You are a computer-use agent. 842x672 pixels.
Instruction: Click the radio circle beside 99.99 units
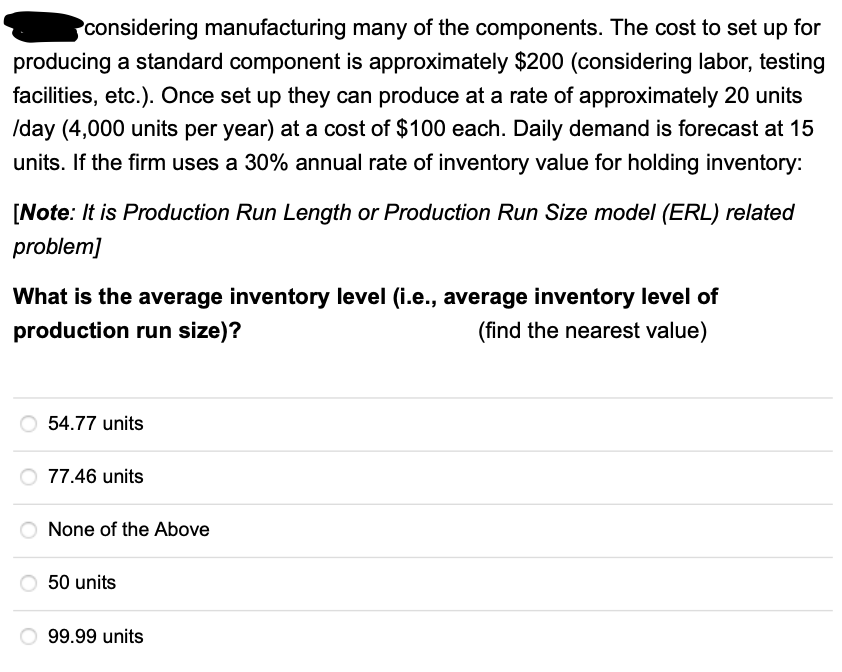point(27,633)
